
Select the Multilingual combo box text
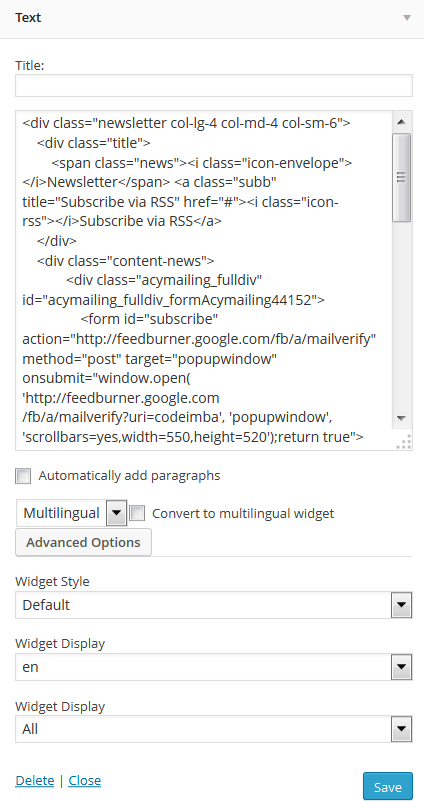pyautogui.click(x=62, y=513)
